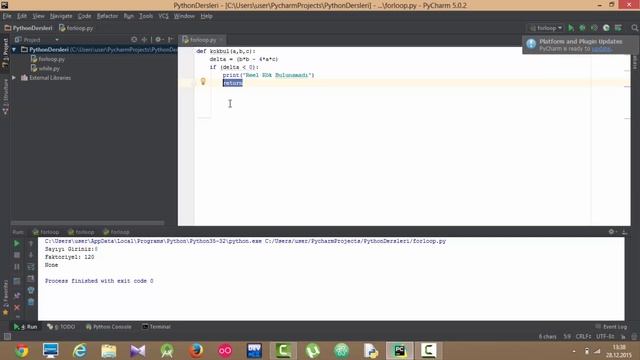Change CRLF line separator in status bar
Image resolution: width=640 pixels, height=360 pixels.
583,336
